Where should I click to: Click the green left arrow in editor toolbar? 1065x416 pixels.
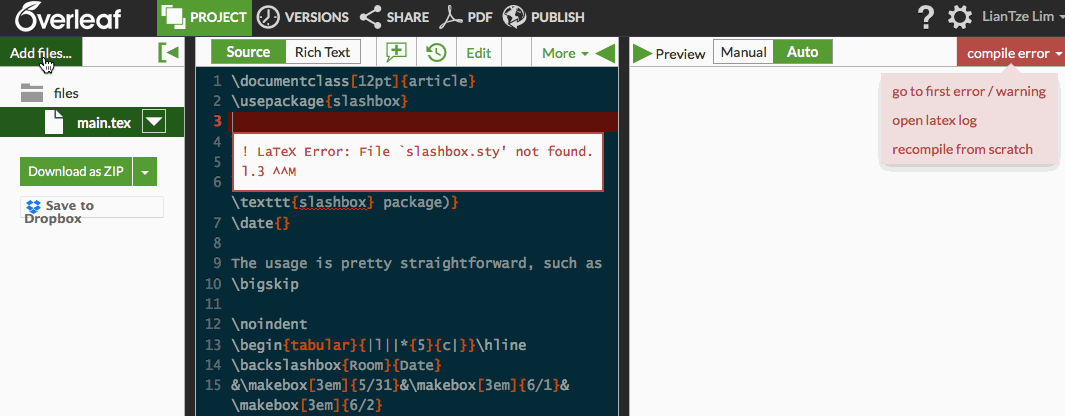pyautogui.click(x=605, y=53)
